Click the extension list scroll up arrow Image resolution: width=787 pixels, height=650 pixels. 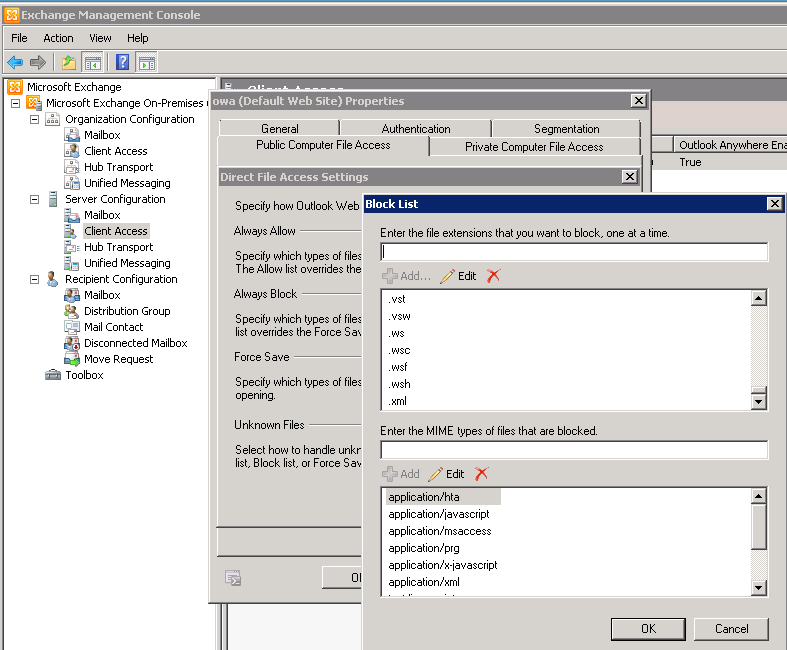[758, 298]
